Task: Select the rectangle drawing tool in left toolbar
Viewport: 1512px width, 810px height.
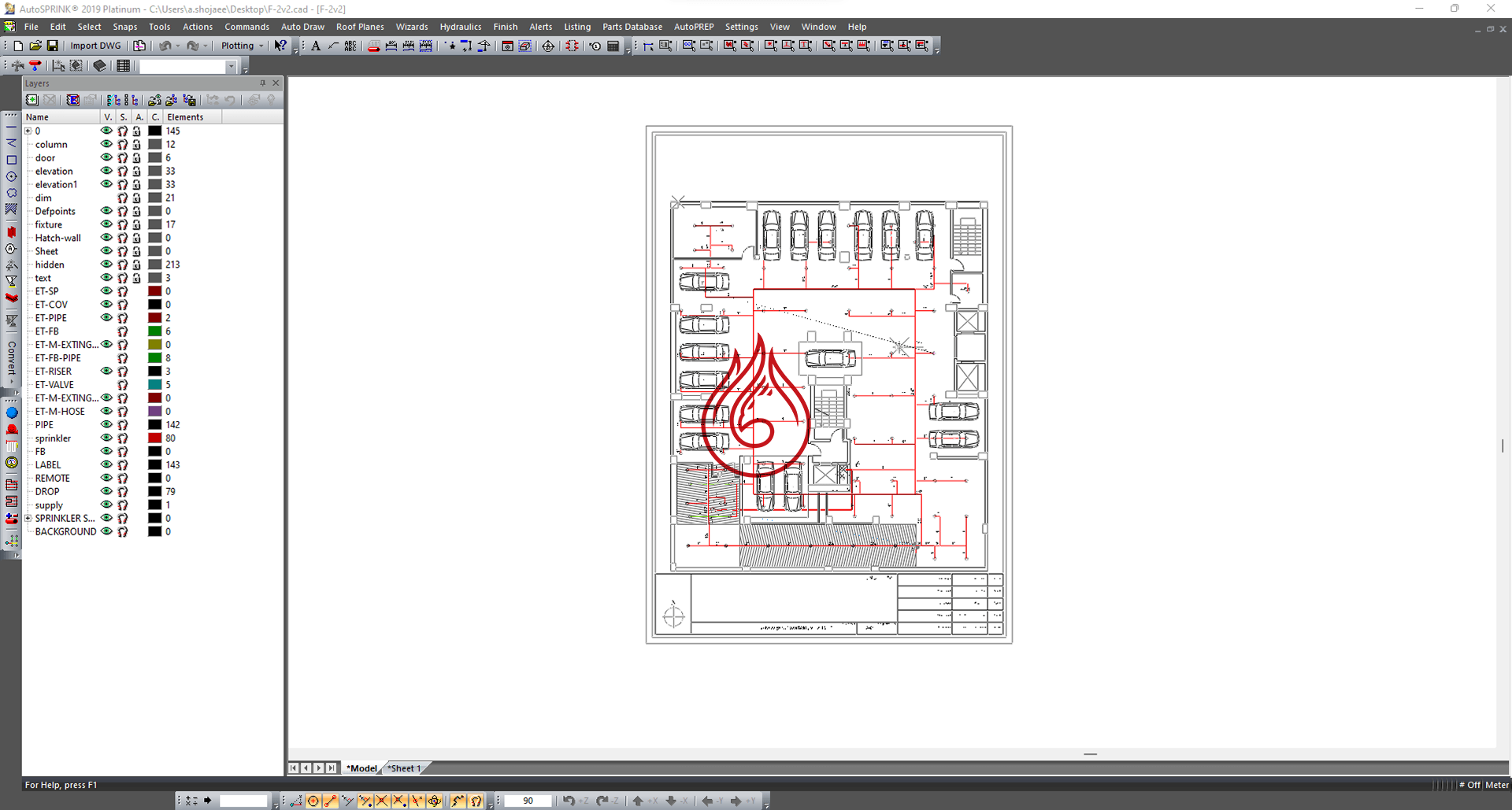Action: (x=12, y=160)
